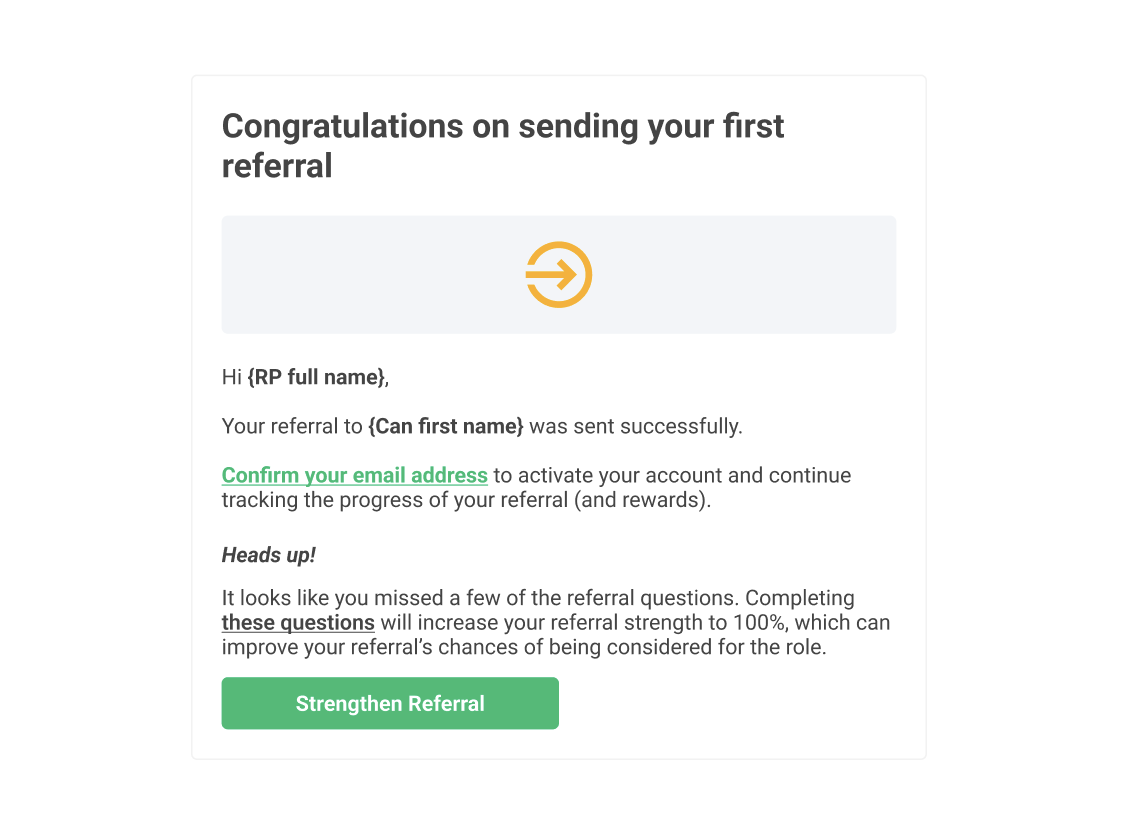
Task: Click the sentence It looks like you missed
Action: point(480,598)
